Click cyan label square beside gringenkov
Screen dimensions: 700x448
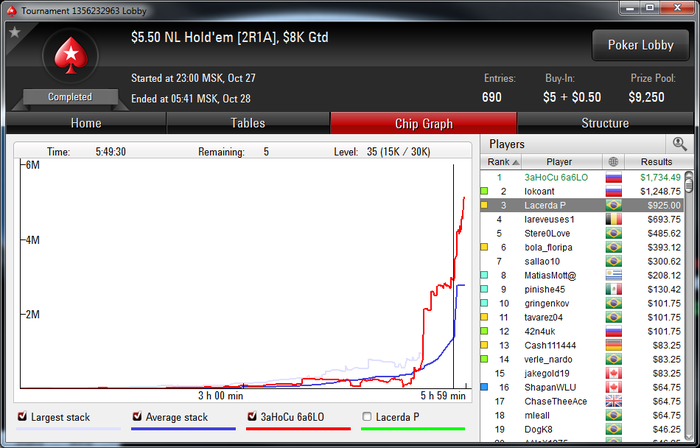[484, 303]
